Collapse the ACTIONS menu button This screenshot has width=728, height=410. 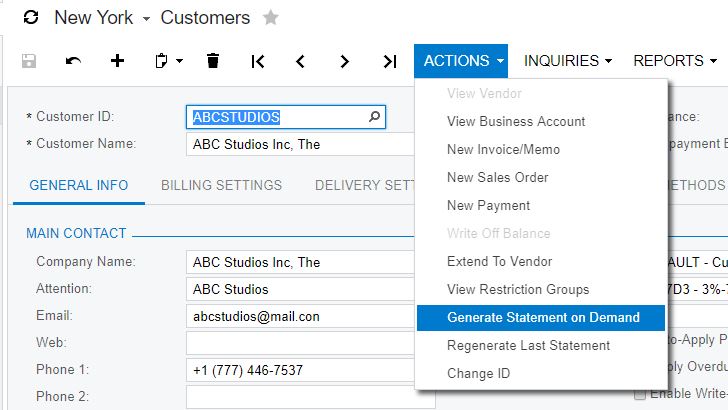pos(461,61)
